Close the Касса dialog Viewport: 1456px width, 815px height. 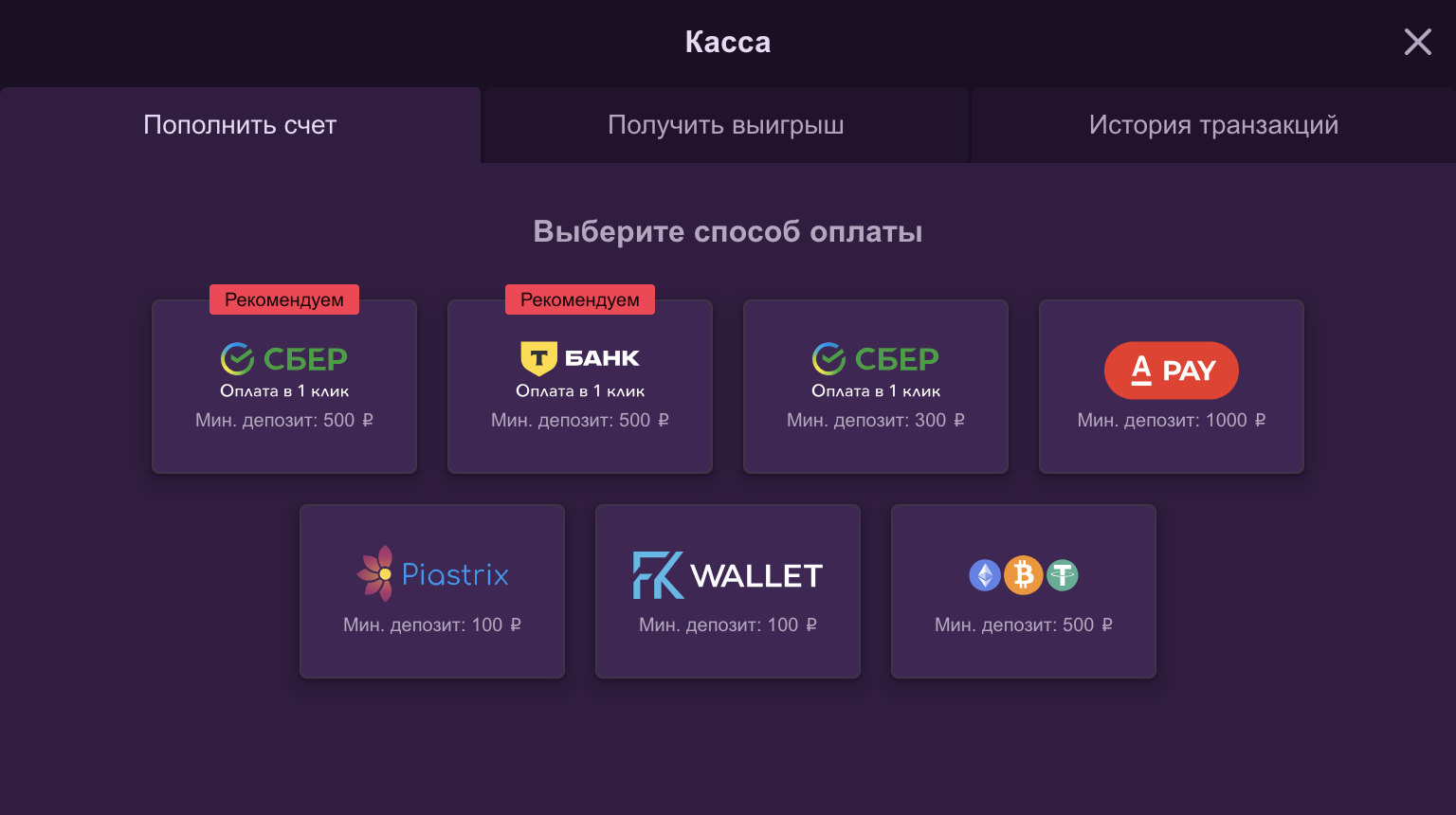pyautogui.click(x=1417, y=42)
